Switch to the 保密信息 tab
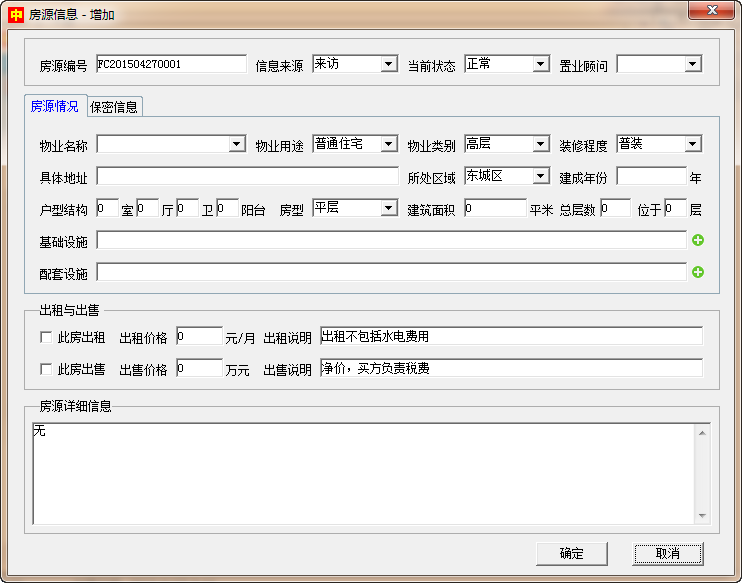This screenshot has height=583, width=742. tap(114, 107)
